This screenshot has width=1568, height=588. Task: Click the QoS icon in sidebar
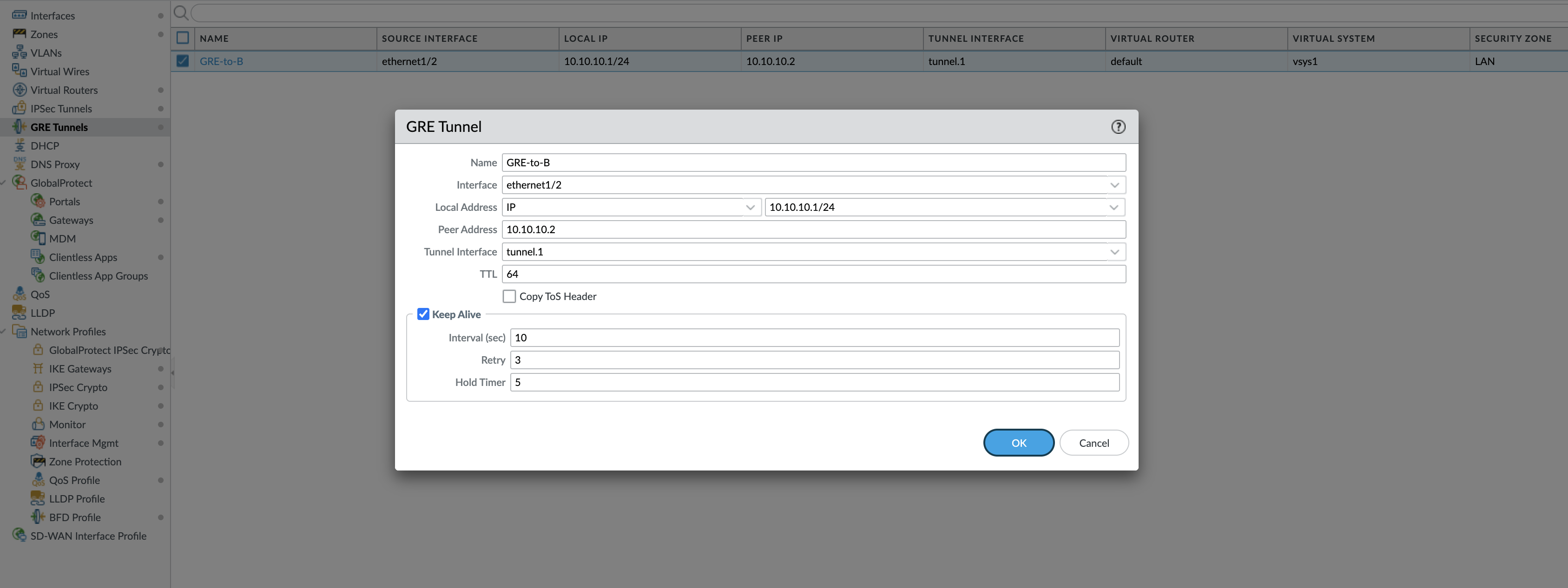(x=20, y=294)
